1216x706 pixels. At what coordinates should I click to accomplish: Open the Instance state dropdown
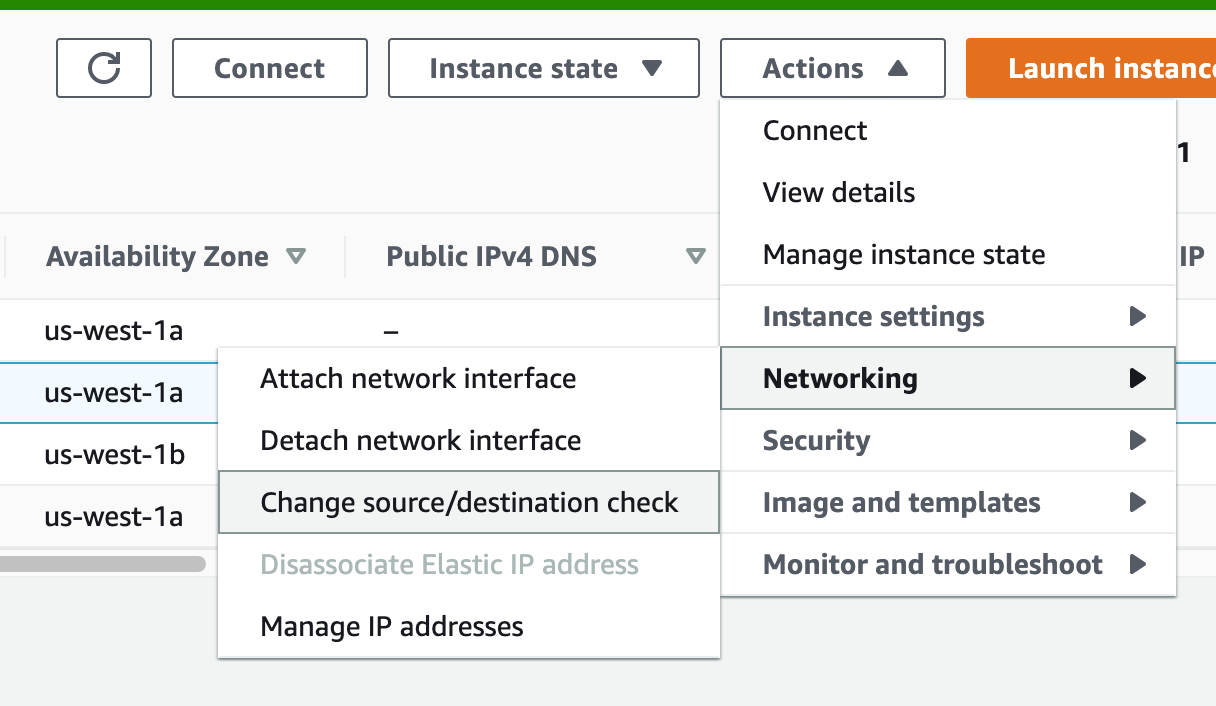tap(543, 68)
